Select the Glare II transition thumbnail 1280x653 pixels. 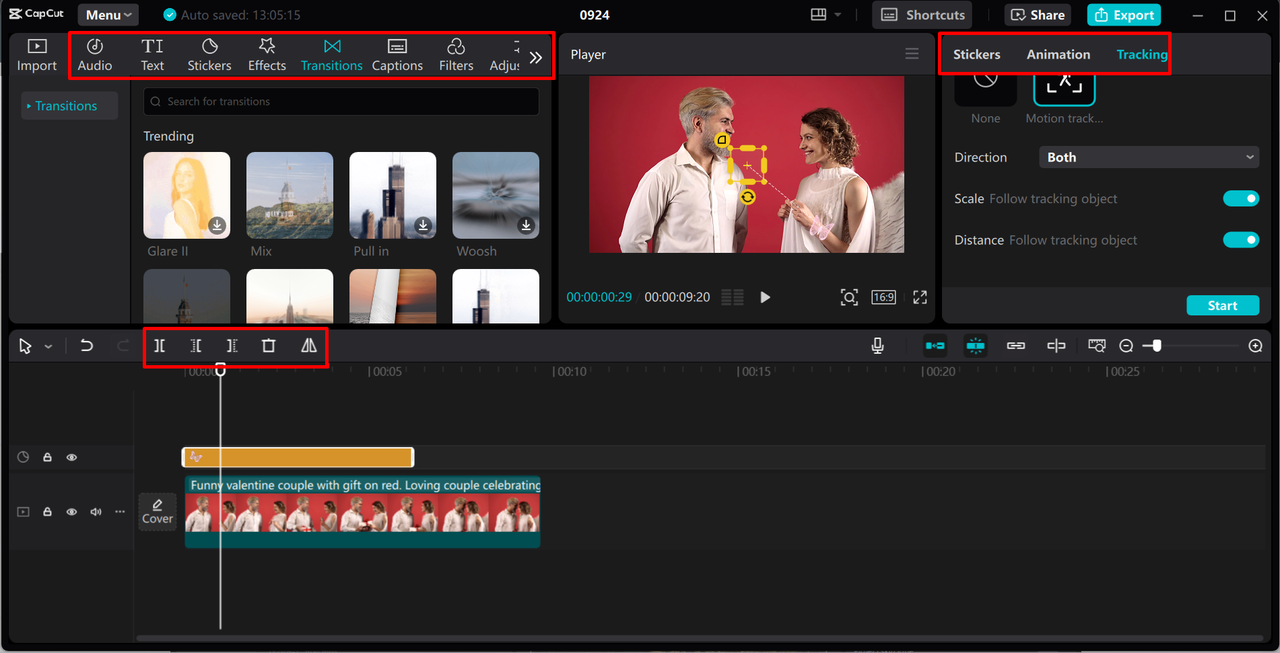point(186,195)
